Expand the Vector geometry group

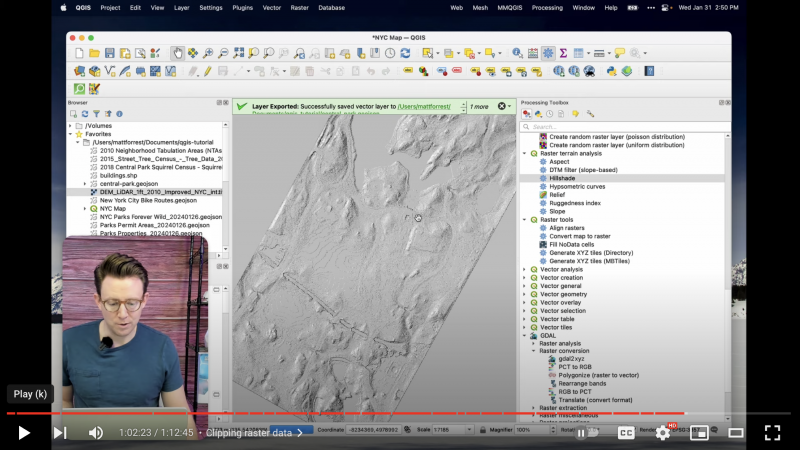click(524, 294)
